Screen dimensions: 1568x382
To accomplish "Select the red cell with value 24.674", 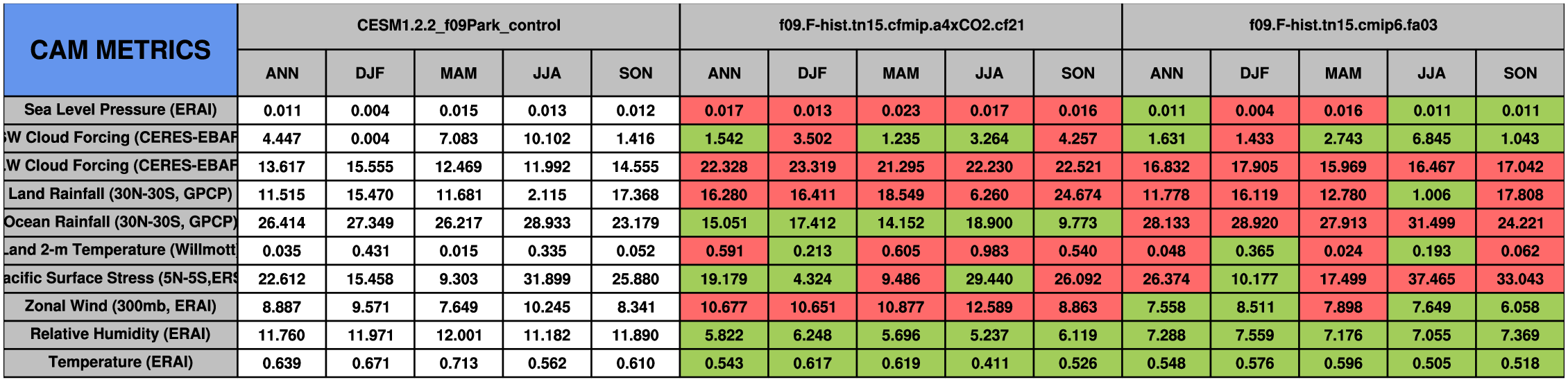I will click(x=1077, y=195).
